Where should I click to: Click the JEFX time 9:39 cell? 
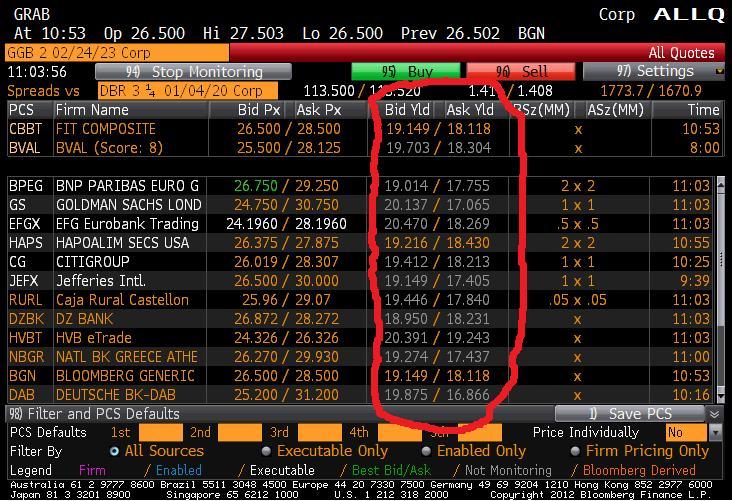tap(694, 281)
